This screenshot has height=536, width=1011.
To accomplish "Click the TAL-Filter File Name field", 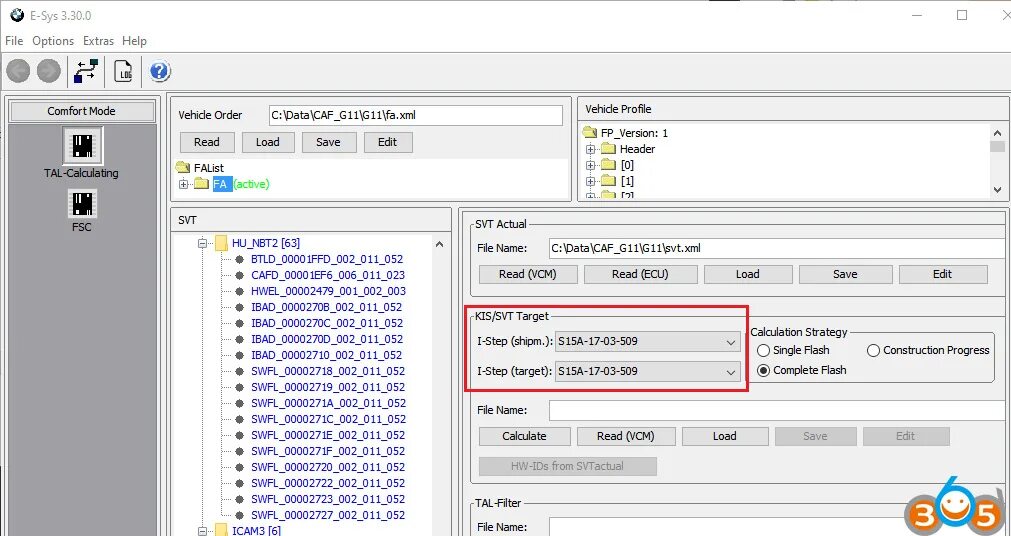I will (777, 528).
